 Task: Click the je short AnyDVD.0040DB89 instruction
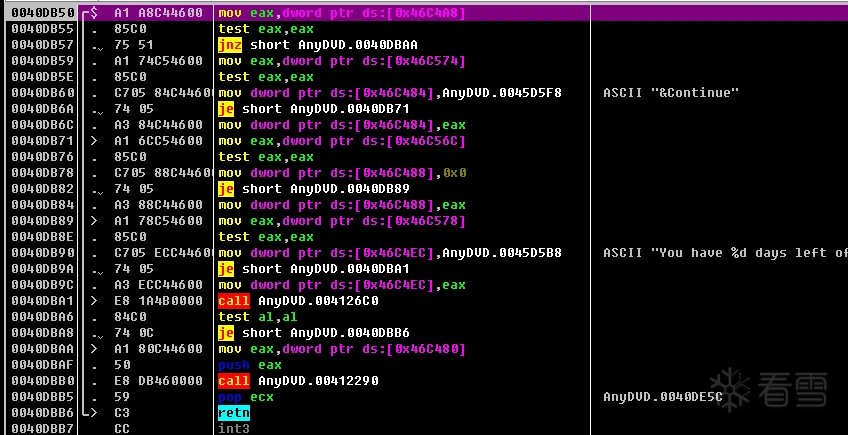[314, 189]
